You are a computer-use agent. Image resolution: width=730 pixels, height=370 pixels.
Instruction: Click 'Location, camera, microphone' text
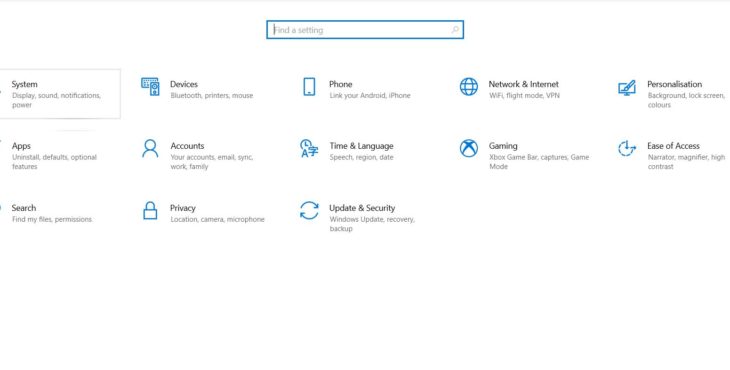click(217, 219)
